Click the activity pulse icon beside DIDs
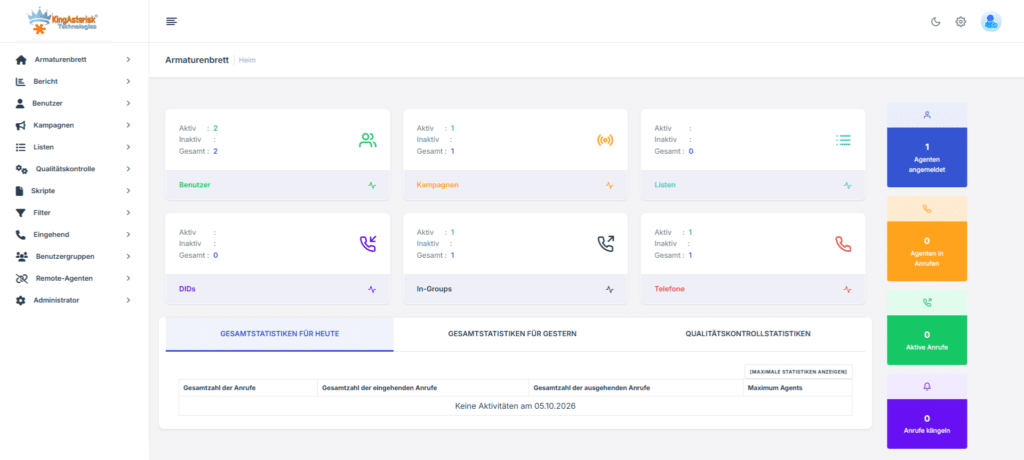The height and width of the screenshot is (460, 1024). (x=372, y=289)
